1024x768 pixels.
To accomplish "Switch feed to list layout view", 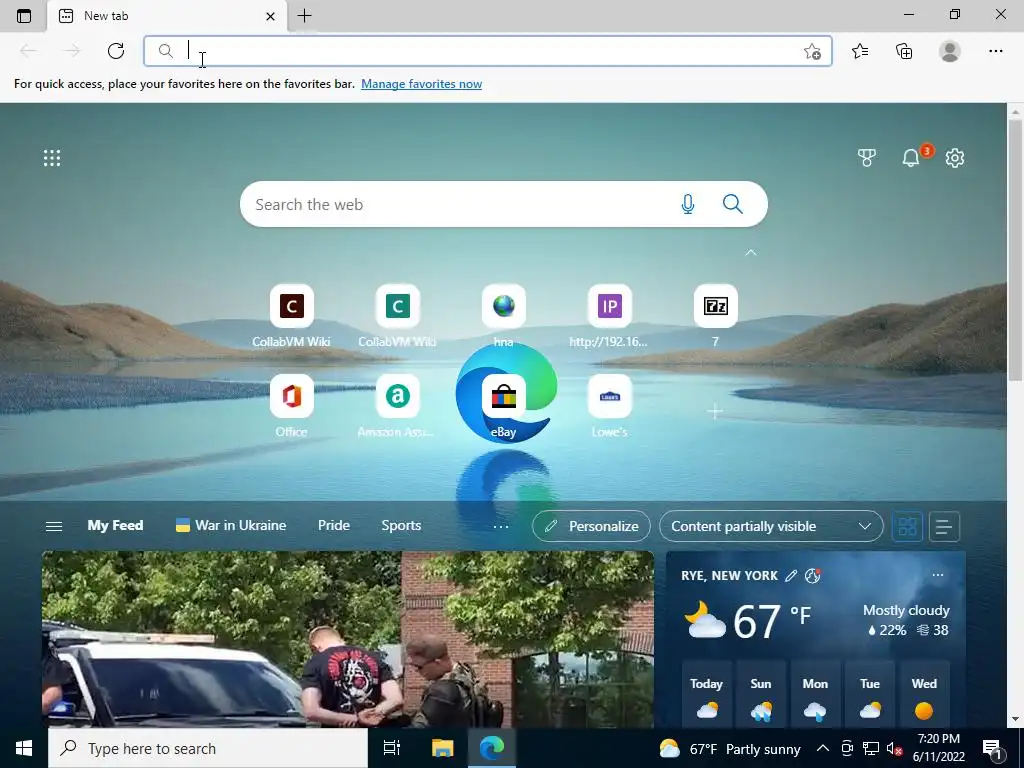I will [x=944, y=526].
